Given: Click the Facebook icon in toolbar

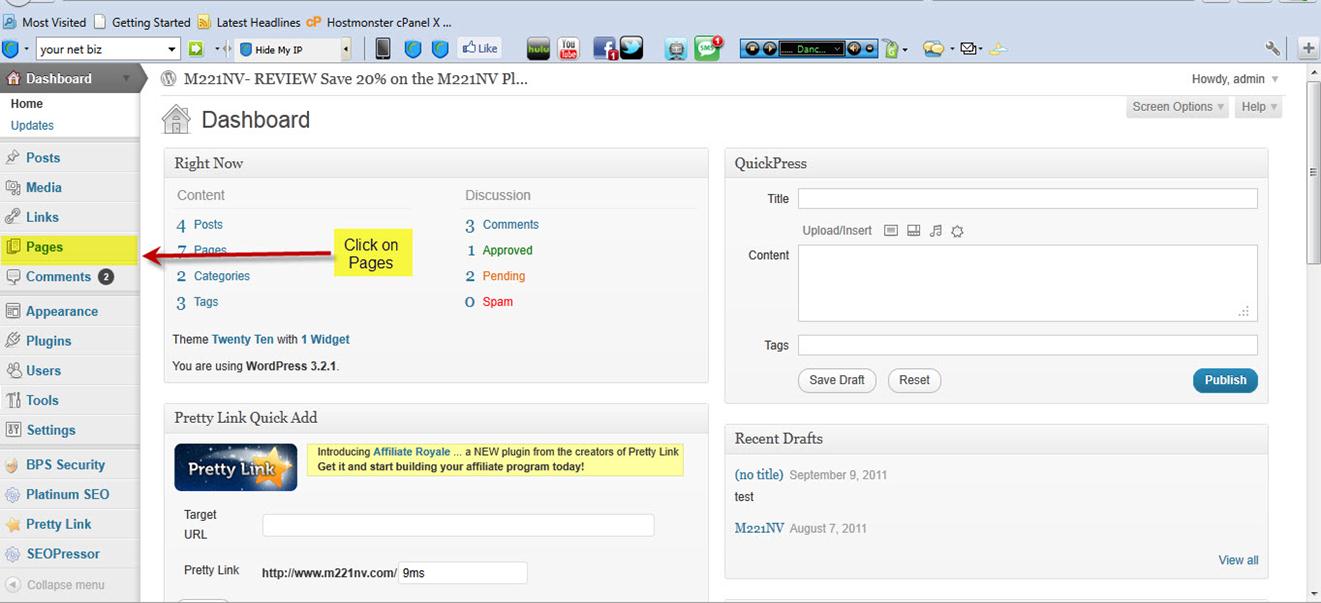Looking at the screenshot, I should tap(604, 48).
